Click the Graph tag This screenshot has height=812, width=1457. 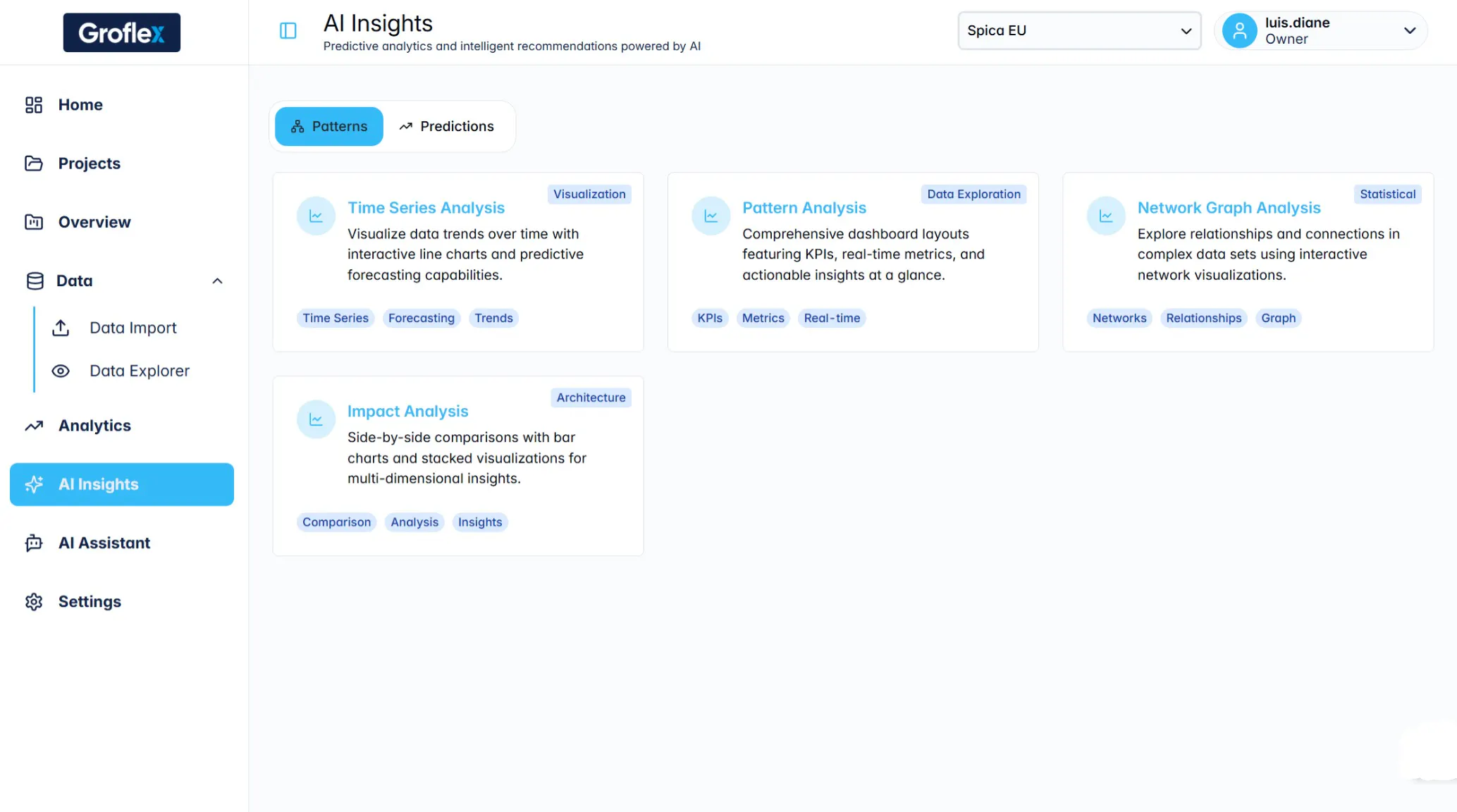[x=1278, y=318]
